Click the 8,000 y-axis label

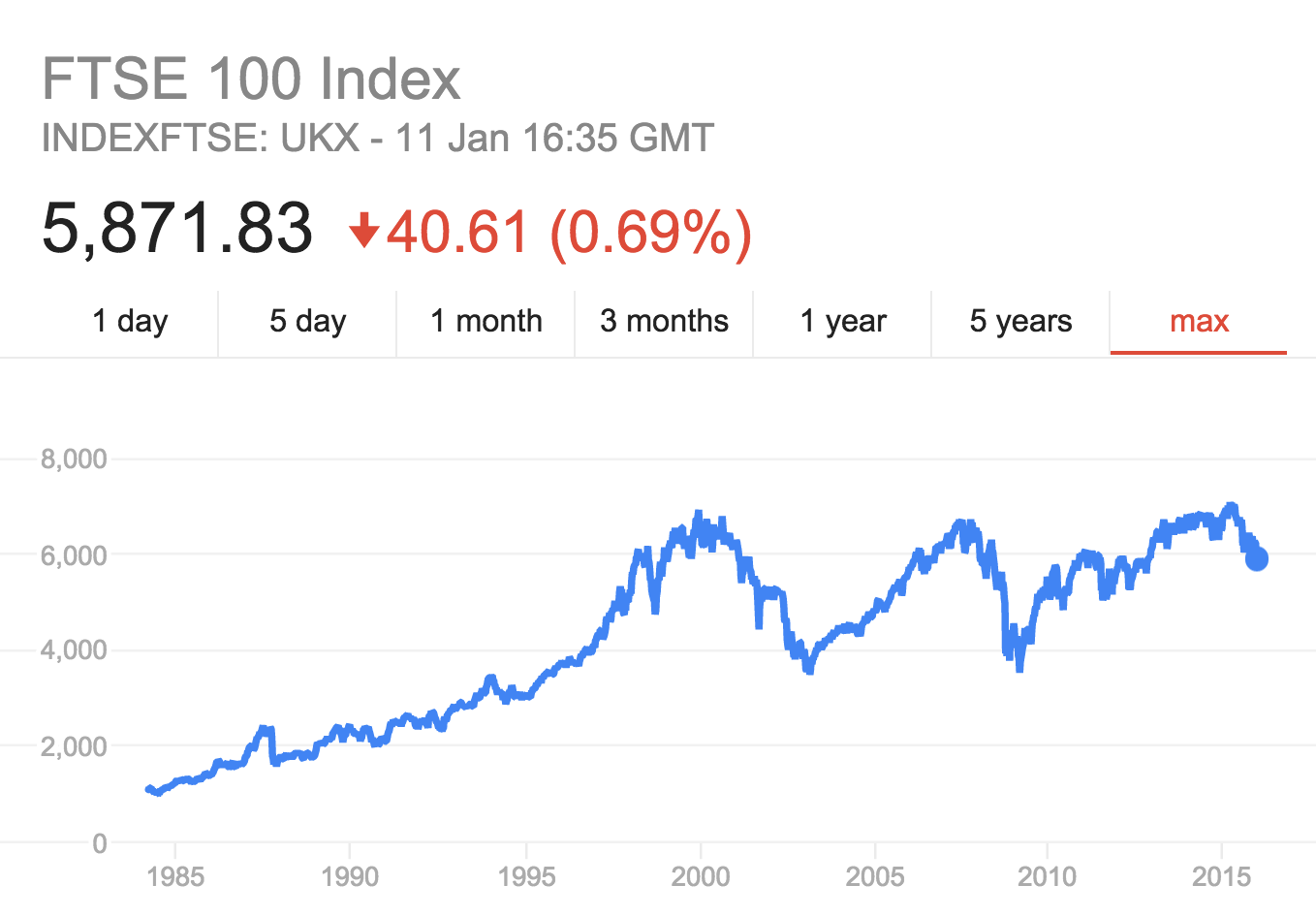[x=74, y=458]
